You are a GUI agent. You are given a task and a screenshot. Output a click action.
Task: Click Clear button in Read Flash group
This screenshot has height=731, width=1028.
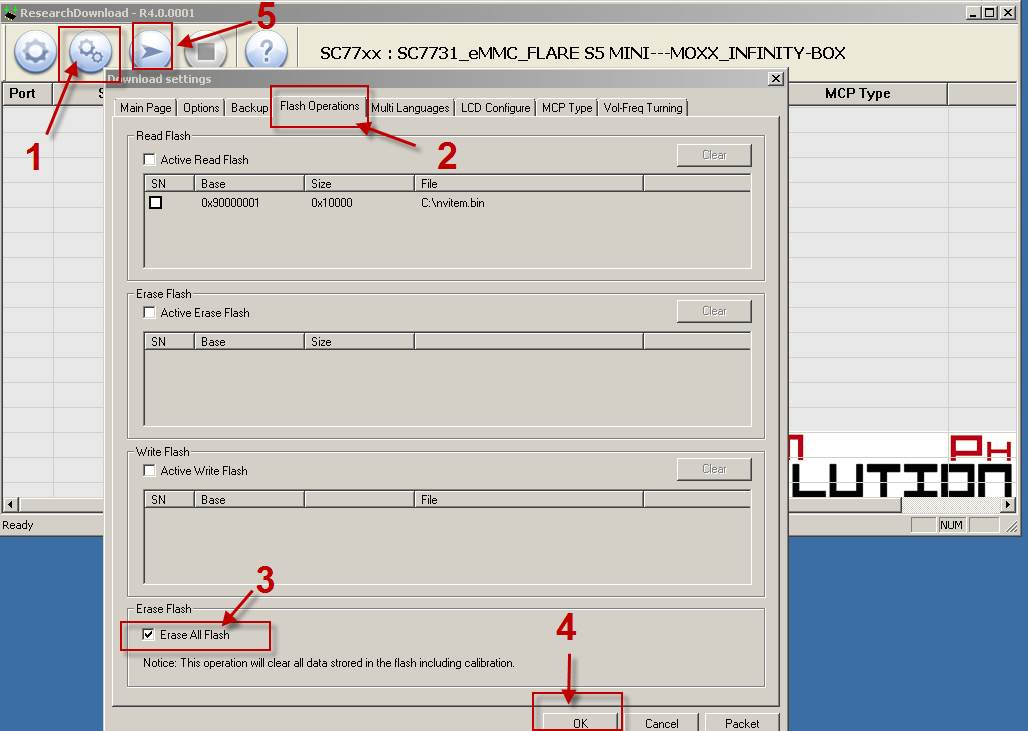[714, 155]
